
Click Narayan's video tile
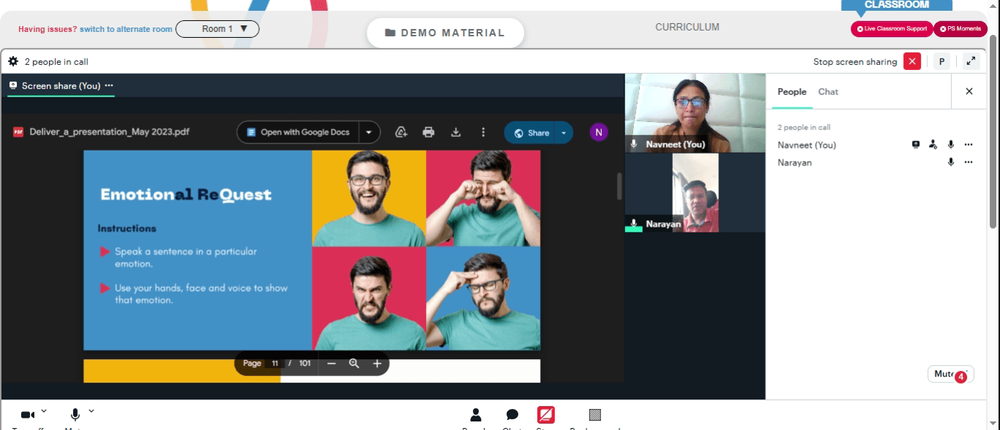tap(695, 193)
